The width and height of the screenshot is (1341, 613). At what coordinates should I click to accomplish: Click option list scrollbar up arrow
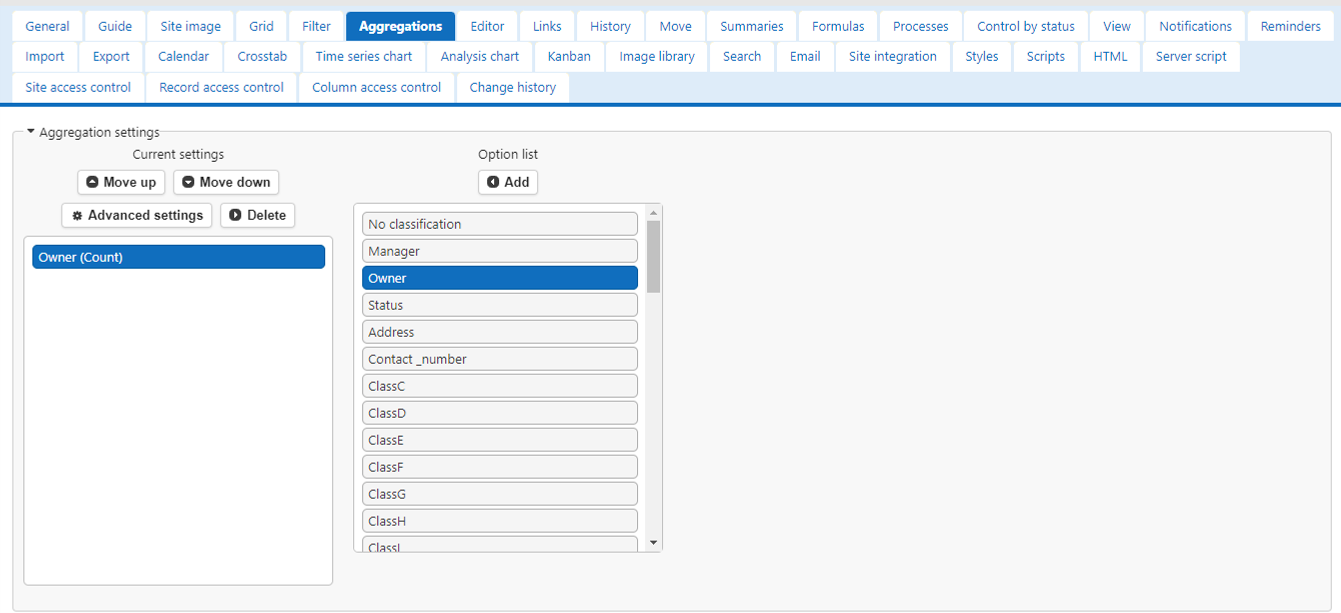(x=654, y=212)
